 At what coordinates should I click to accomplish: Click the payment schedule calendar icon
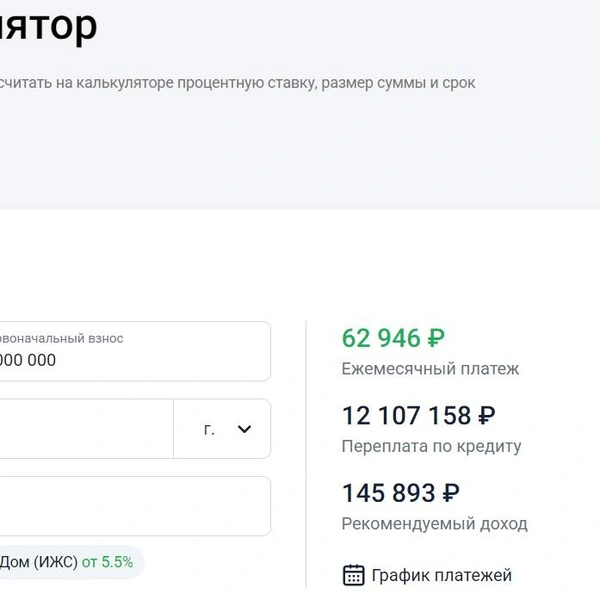pos(353,575)
